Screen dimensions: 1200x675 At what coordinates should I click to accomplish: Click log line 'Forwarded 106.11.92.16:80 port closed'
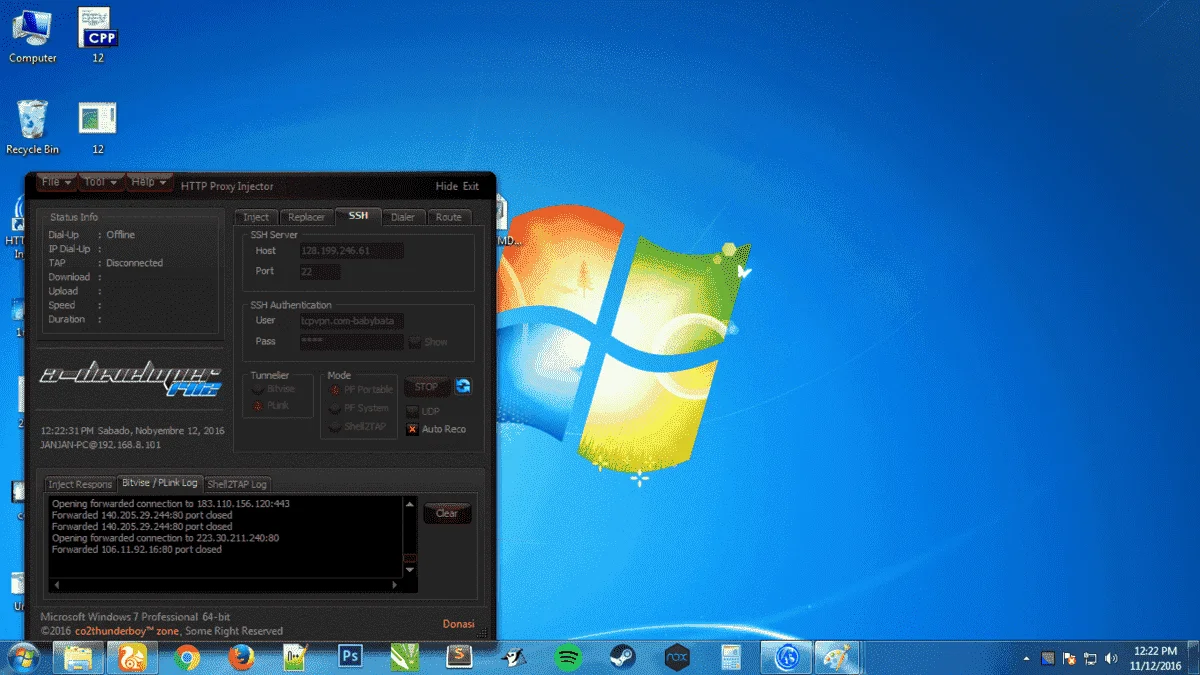[137, 549]
